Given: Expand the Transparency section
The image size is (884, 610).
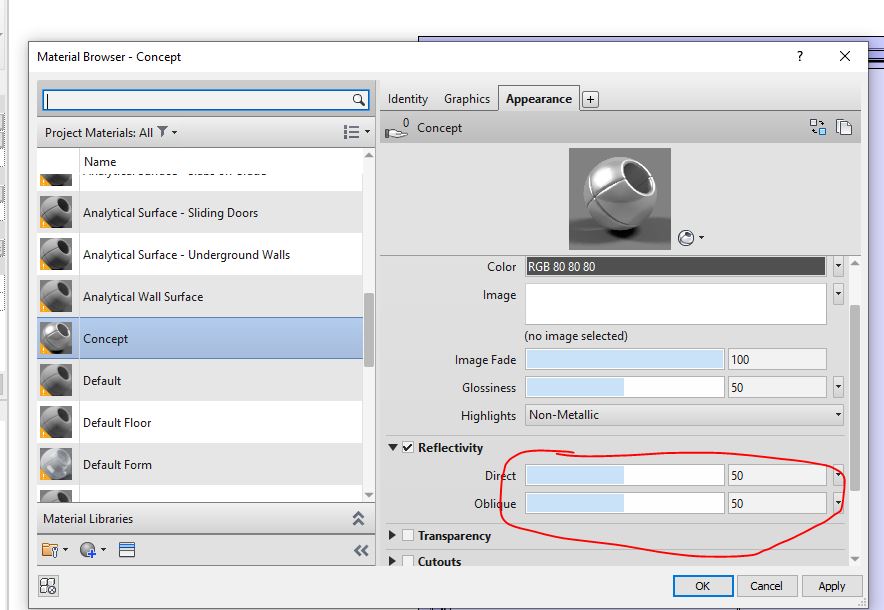Looking at the screenshot, I should click(390, 535).
